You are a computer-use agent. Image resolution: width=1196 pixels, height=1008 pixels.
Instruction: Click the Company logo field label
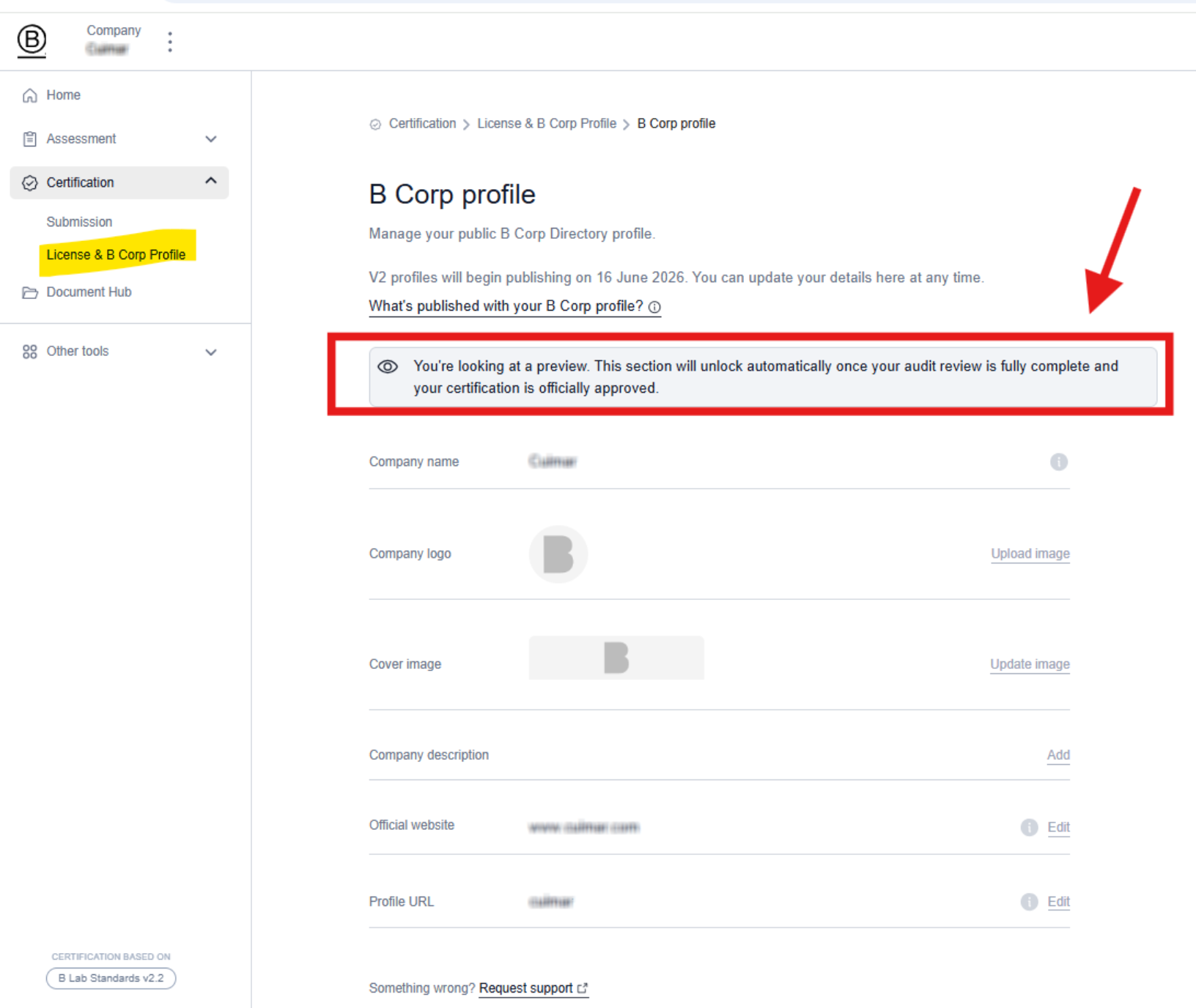click(x=410, y=554)
